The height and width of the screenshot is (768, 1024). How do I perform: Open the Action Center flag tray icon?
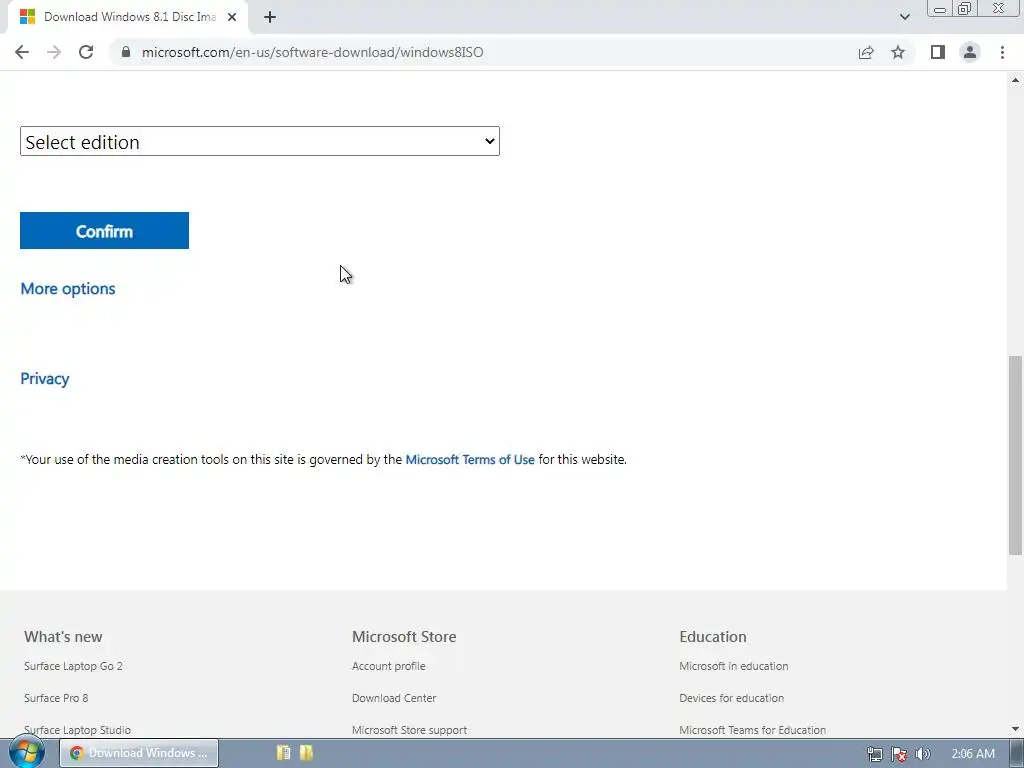point(899,754)
